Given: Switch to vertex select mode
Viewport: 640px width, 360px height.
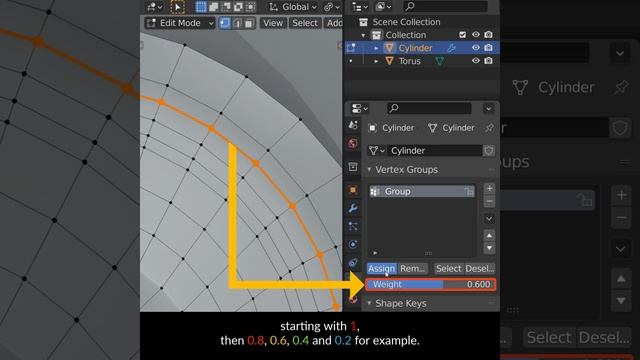Looking at the screenshot, I should (224, 23).
